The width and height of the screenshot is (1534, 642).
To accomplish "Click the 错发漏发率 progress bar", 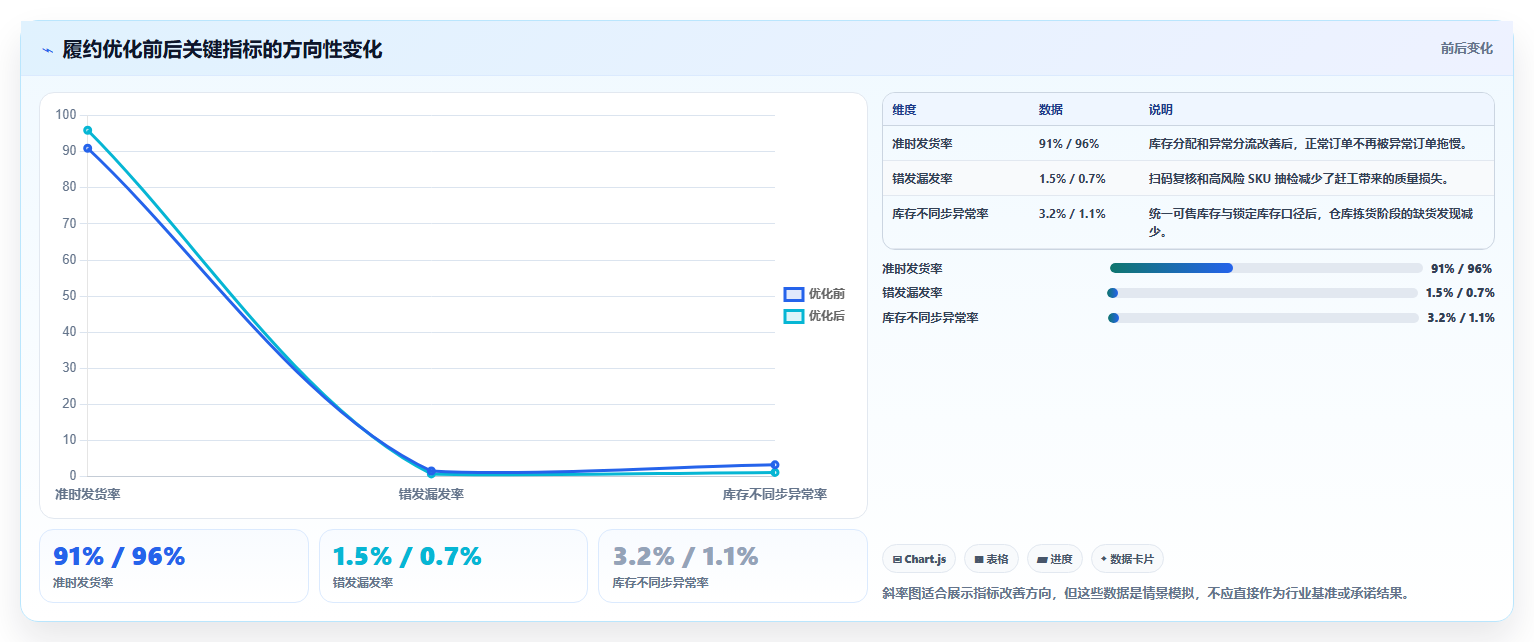I will pyautogui.click(x=1262, y=293).
